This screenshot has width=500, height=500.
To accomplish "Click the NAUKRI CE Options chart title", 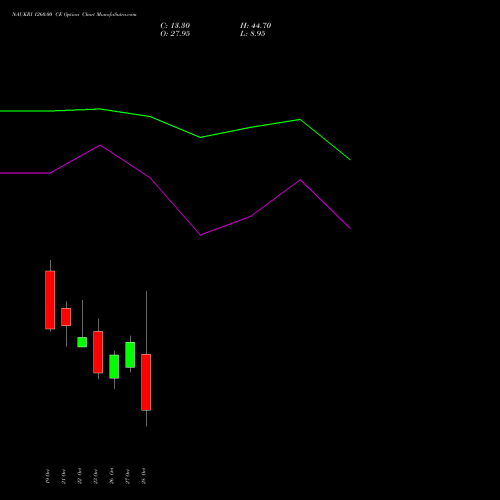I will click(x=74, y=15).
